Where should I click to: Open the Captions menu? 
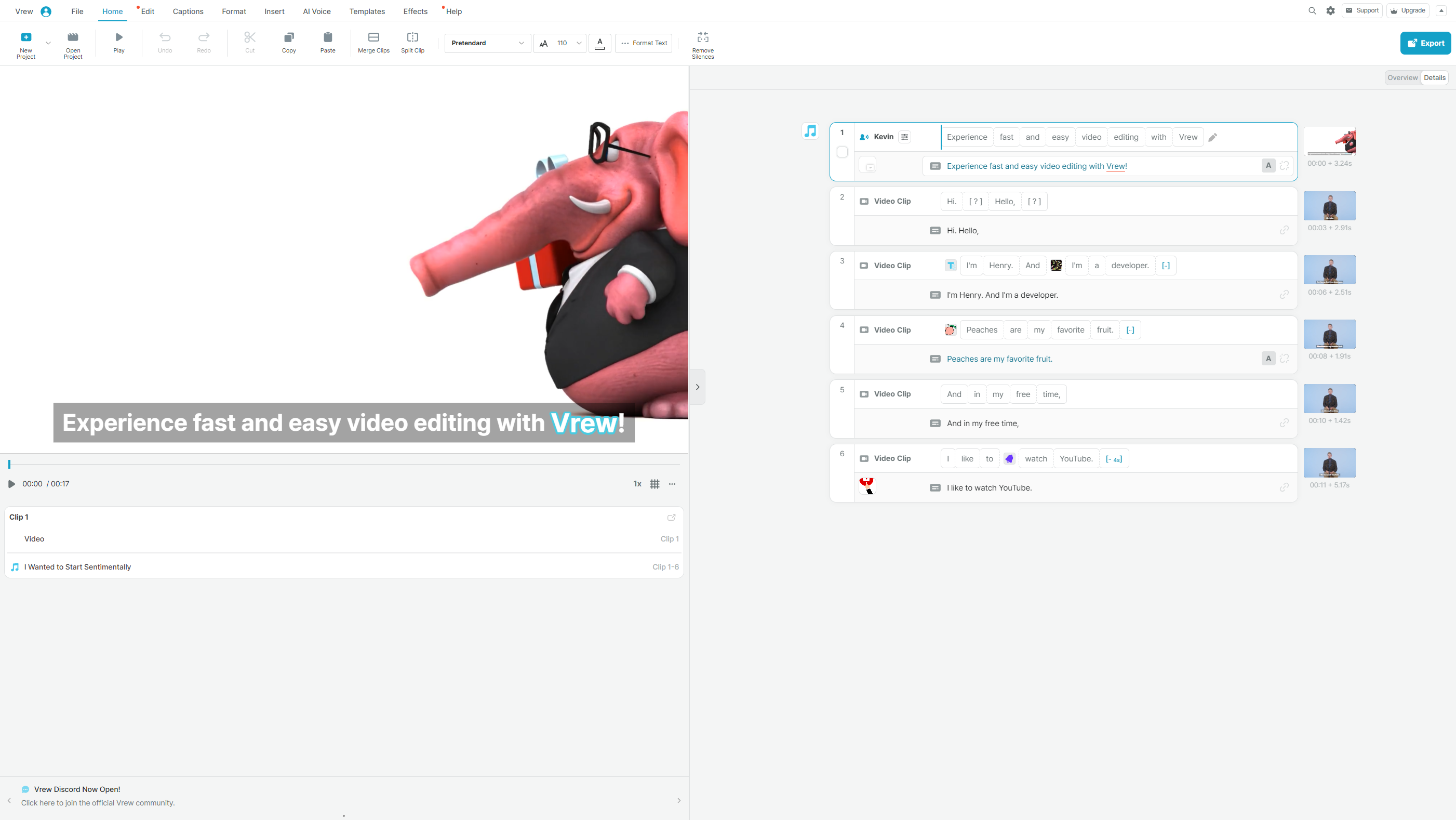click(x=188, y=11)
